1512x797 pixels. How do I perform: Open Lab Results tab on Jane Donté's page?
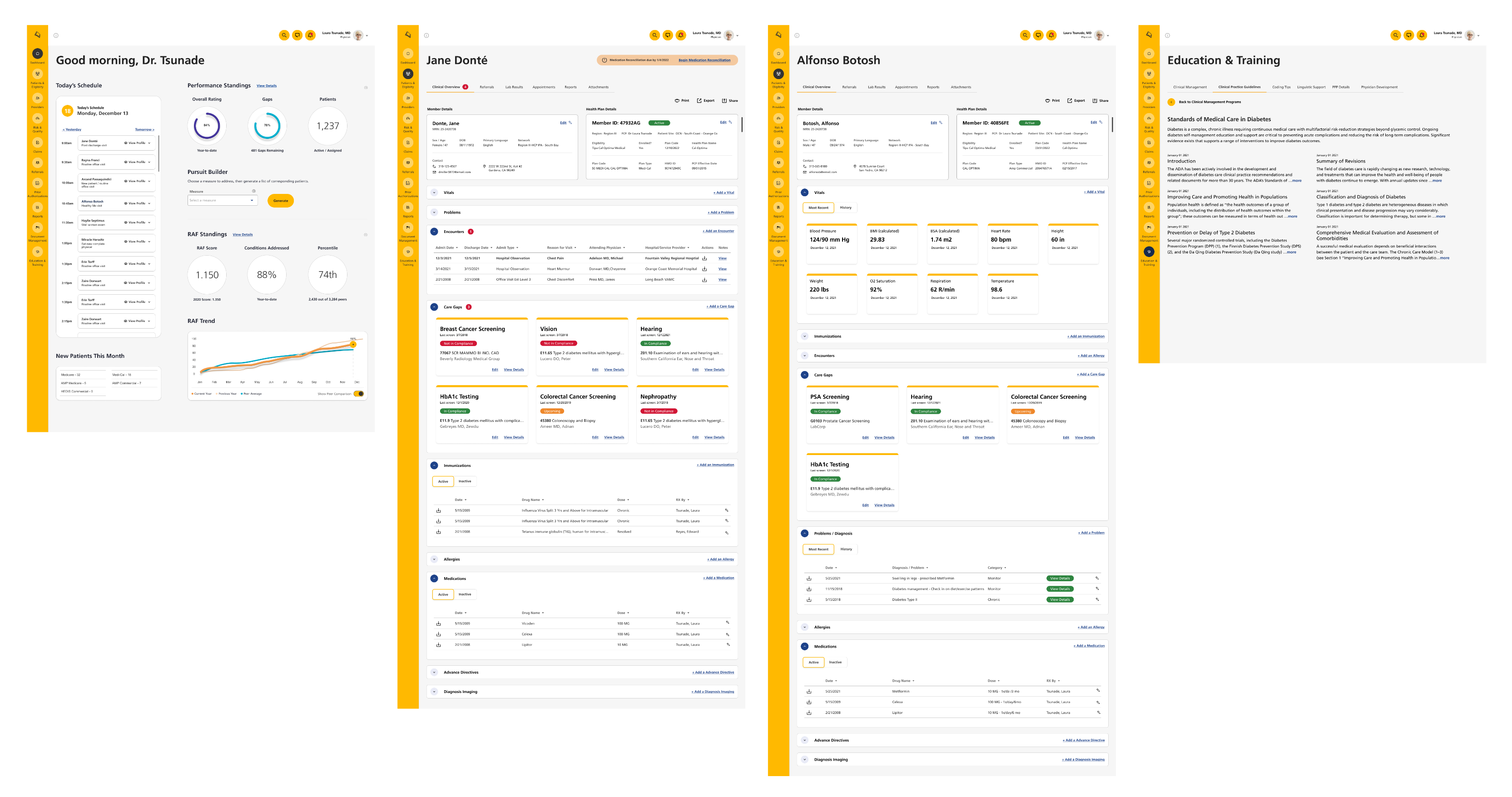pyautogui.click(x=514, y=88)
